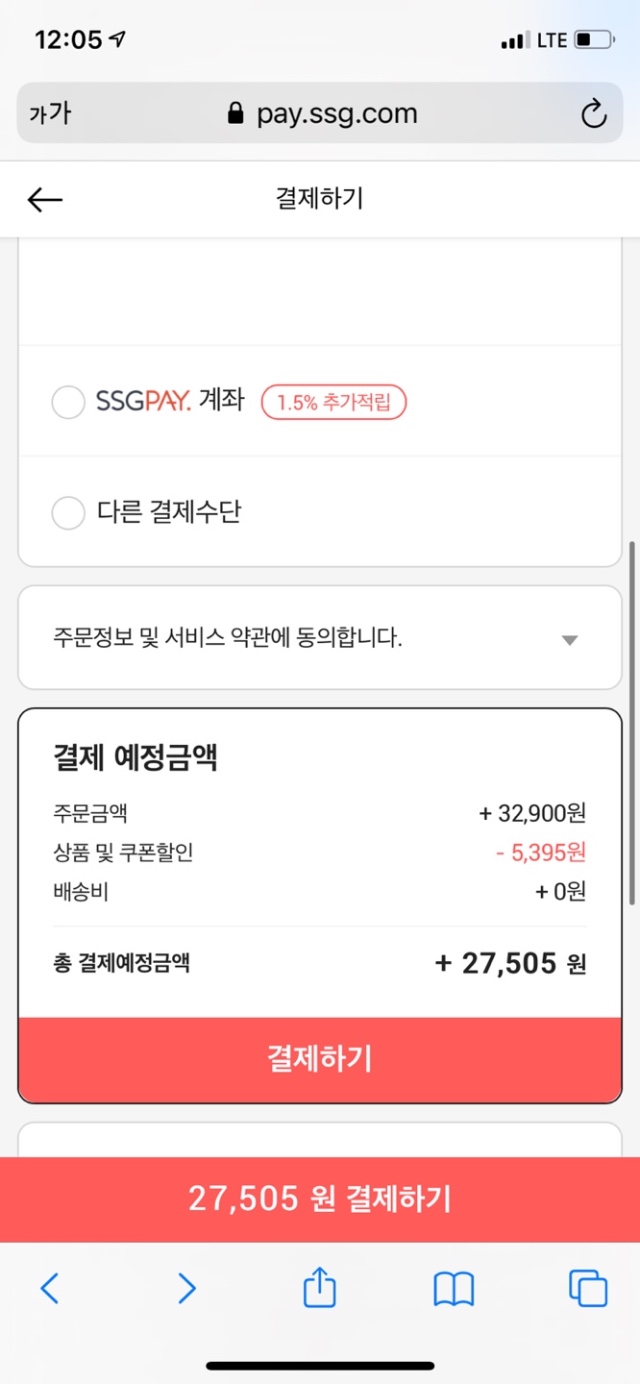Open reader text size 가가 button
The image size is (640, 1384).
(50, 113)
